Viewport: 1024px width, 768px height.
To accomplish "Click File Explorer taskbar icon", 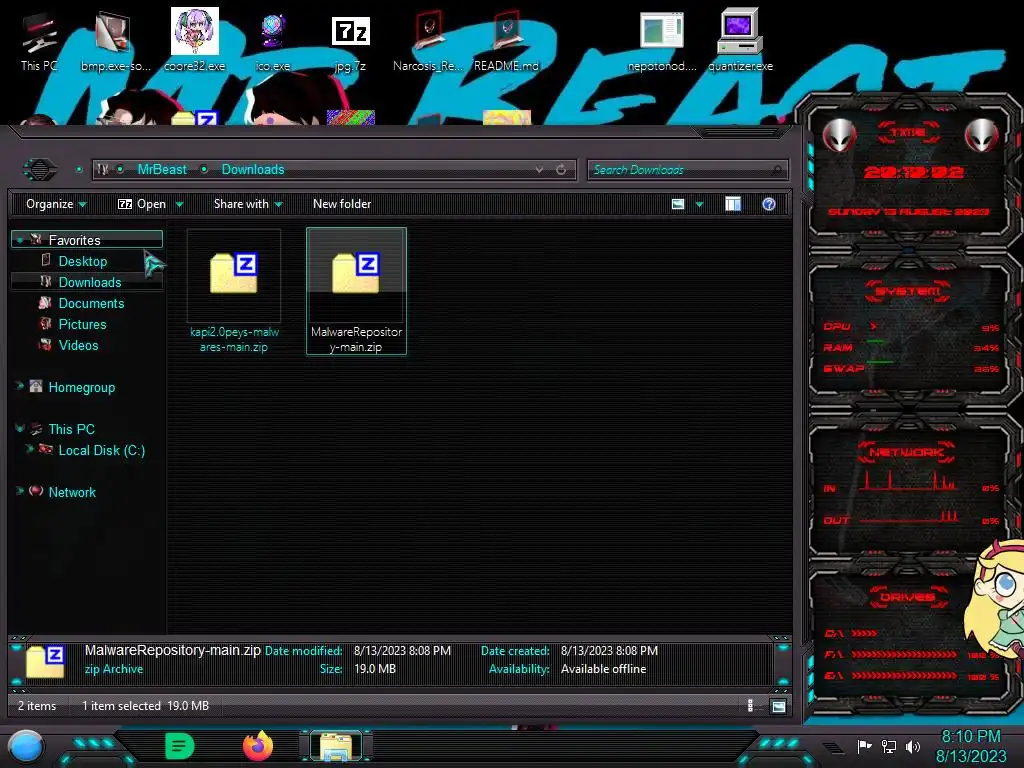I will click(336, 747).
